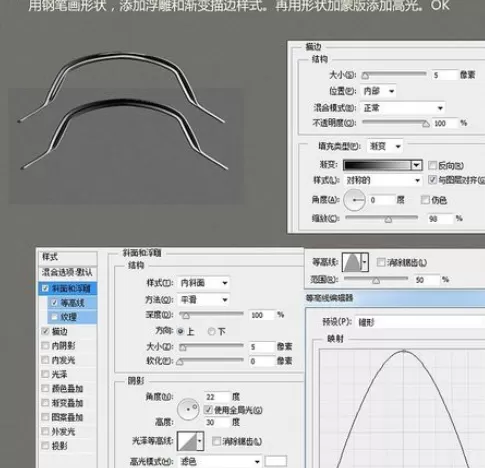Viewport: 485px width, 468px height.
Task: Click the 软化 (soften) slider handle
Action: tap(180, 362)
